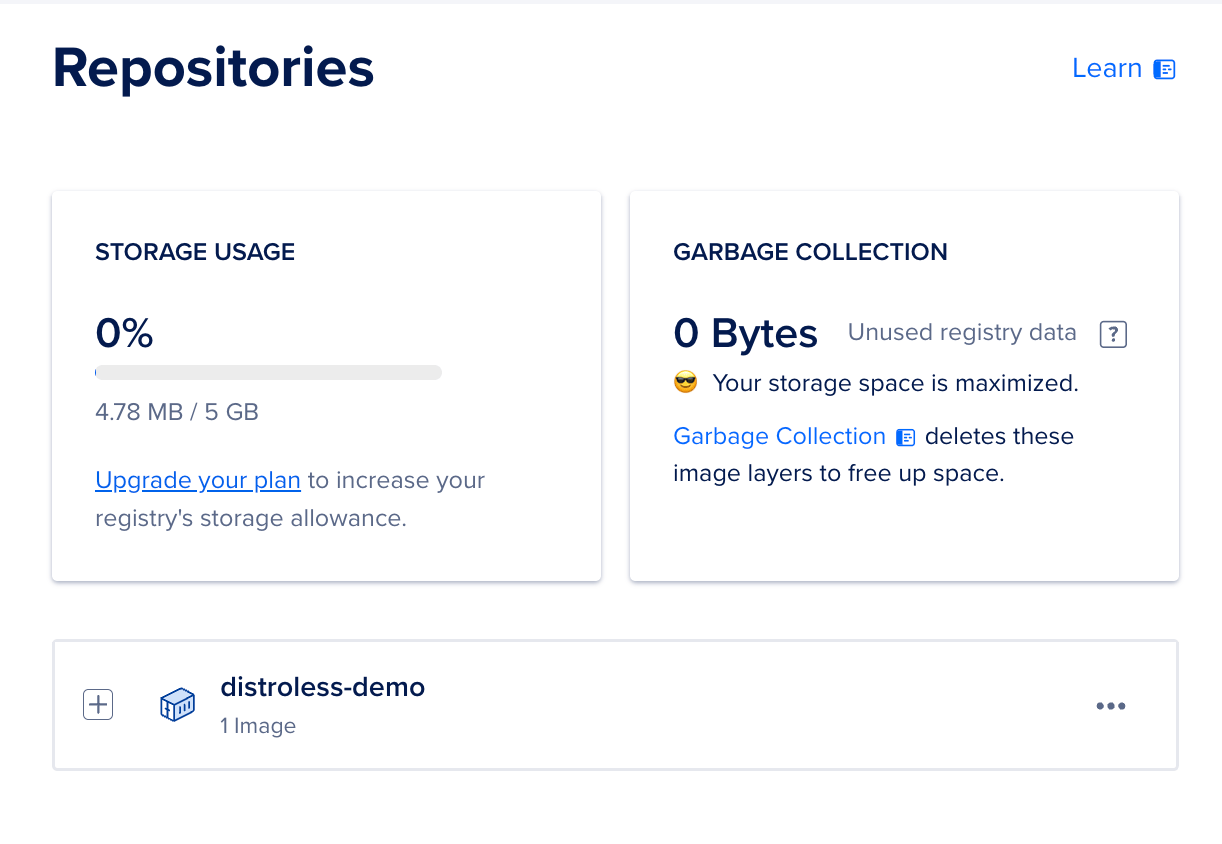Click the 0 Bytes value

pyautogui.click(x=746, y=333)
